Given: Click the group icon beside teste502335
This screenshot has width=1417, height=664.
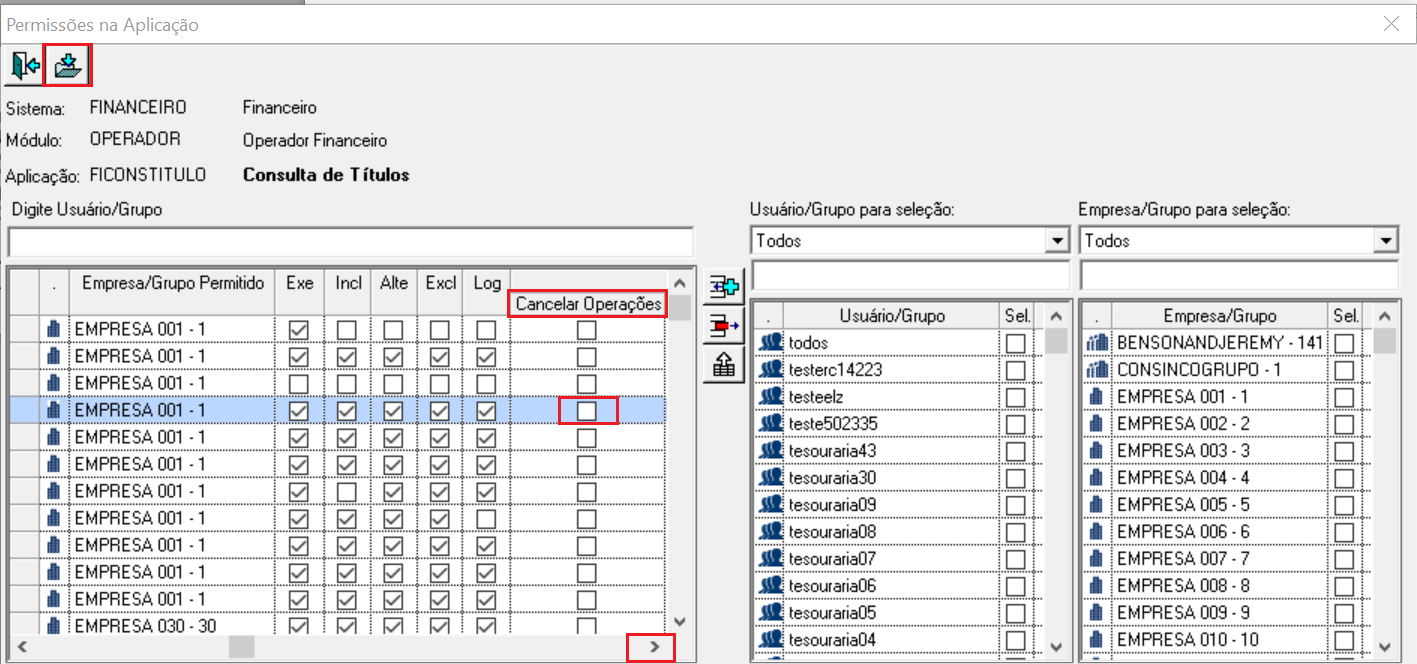Looking at the screenshot, I should tap(771, 424).
